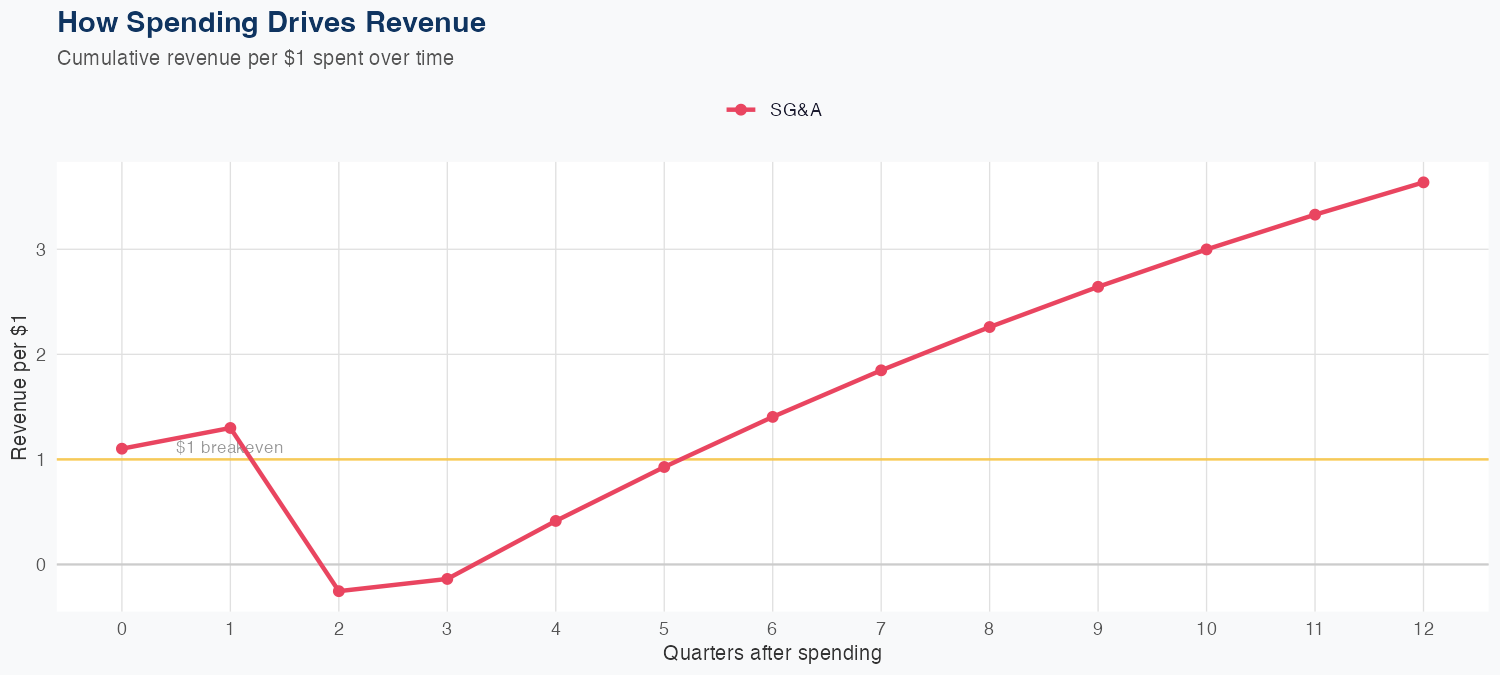Click the data point at quarter 0
Image resolution: width=1500 pixels, height=675 pixels.
point(122,449)
